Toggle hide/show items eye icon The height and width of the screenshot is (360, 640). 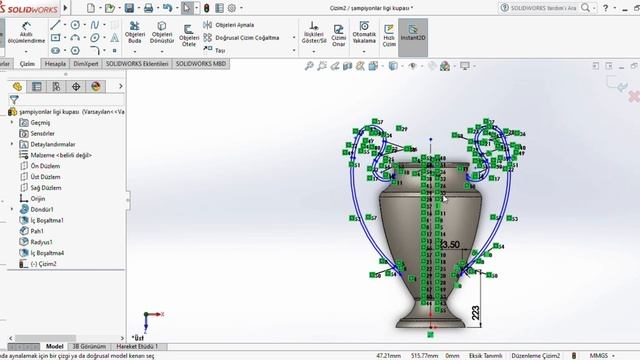pos(412,66)
